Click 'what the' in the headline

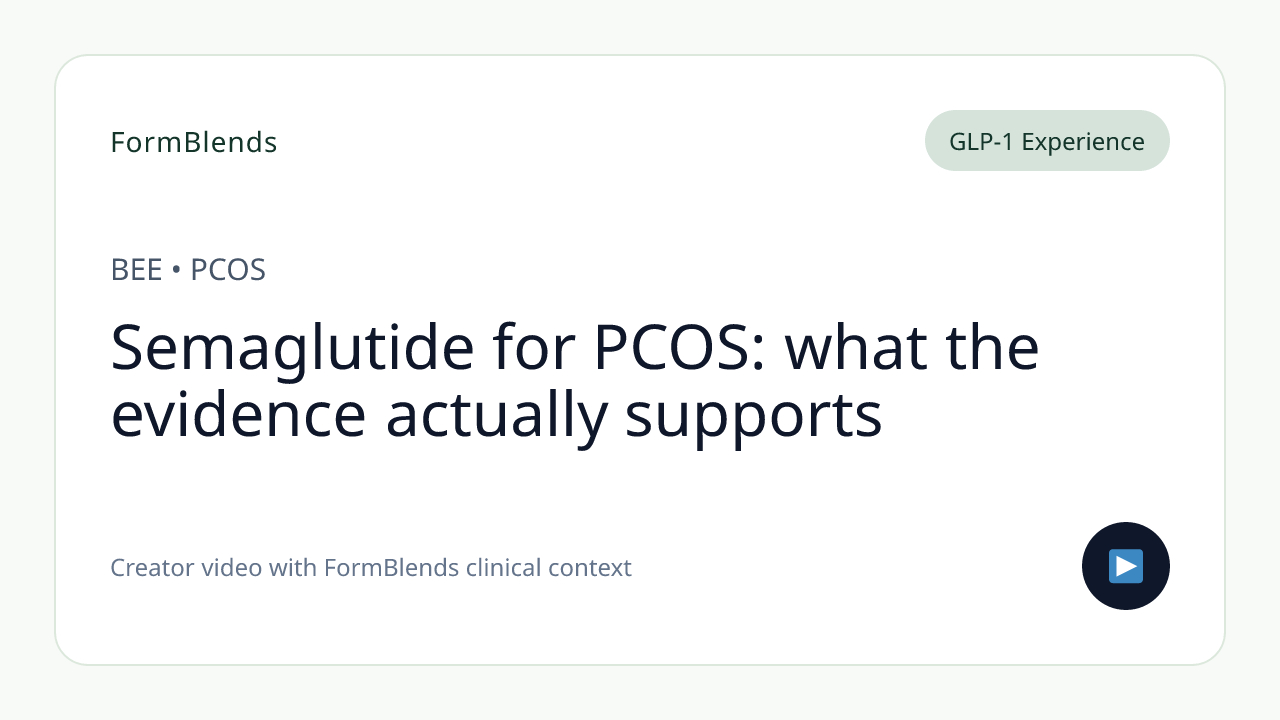coord(912,348)
